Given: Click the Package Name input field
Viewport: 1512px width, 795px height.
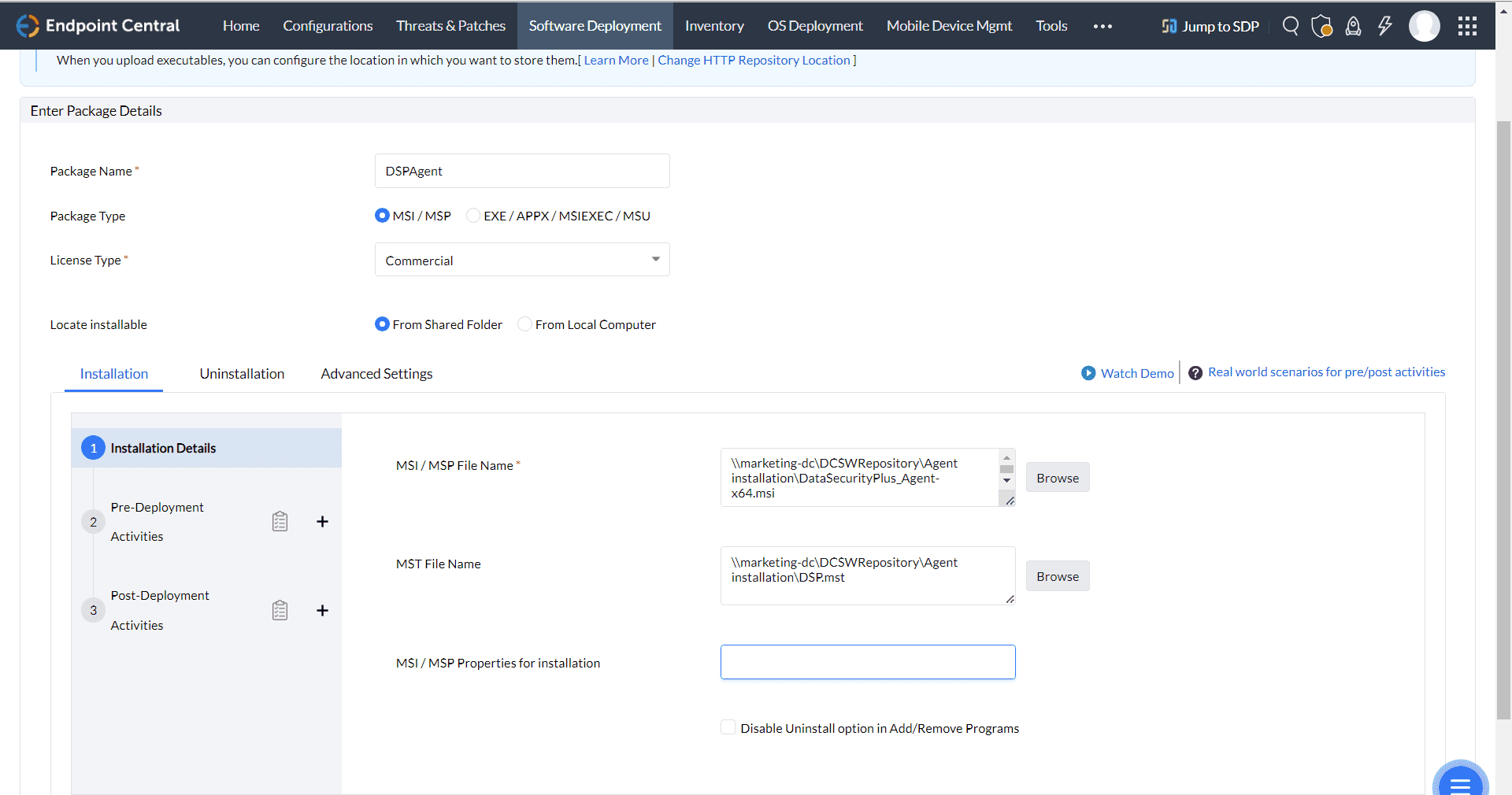Looking at the screenshot, I should tap(522, 171).
